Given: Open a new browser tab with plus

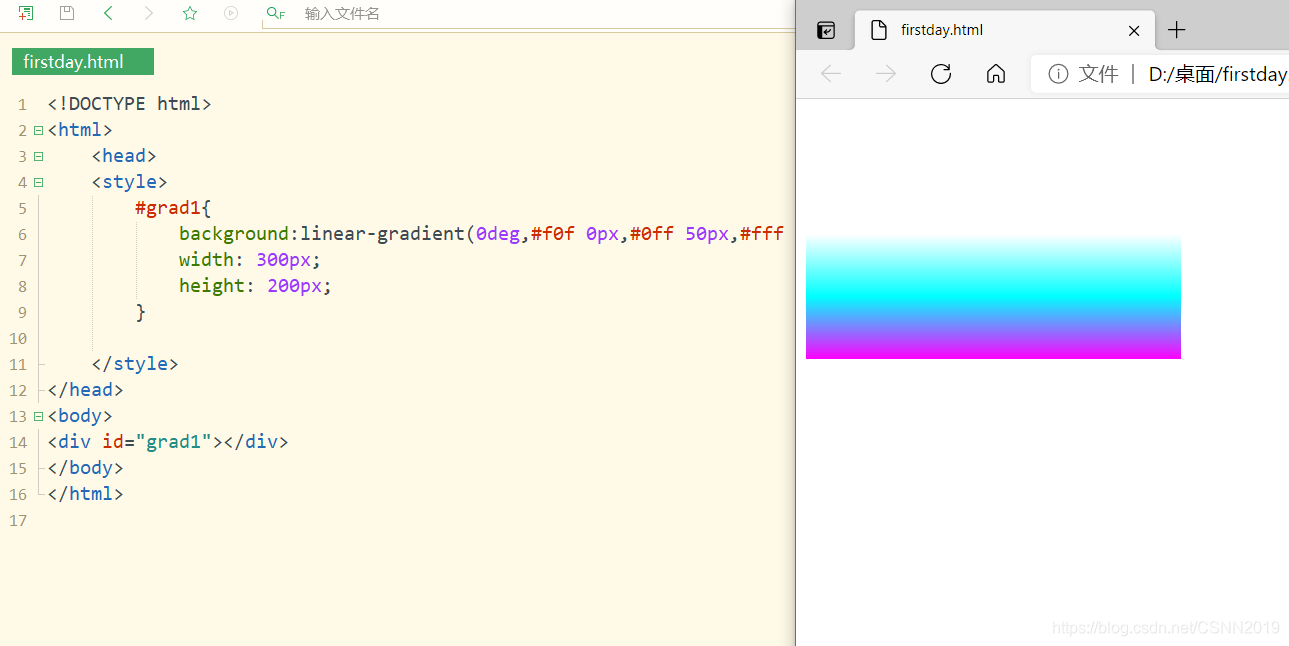Looking at the screenshot, I should click(x=1177, y=30).
